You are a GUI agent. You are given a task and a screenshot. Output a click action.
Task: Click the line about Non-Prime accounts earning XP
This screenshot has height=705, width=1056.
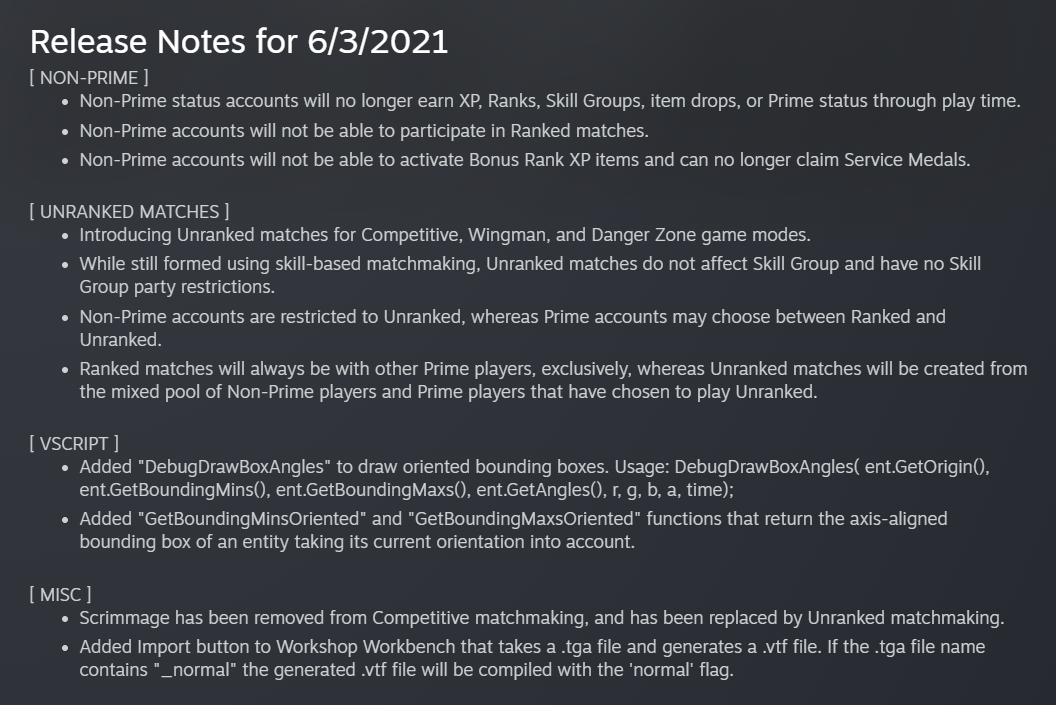pos(550,101)
